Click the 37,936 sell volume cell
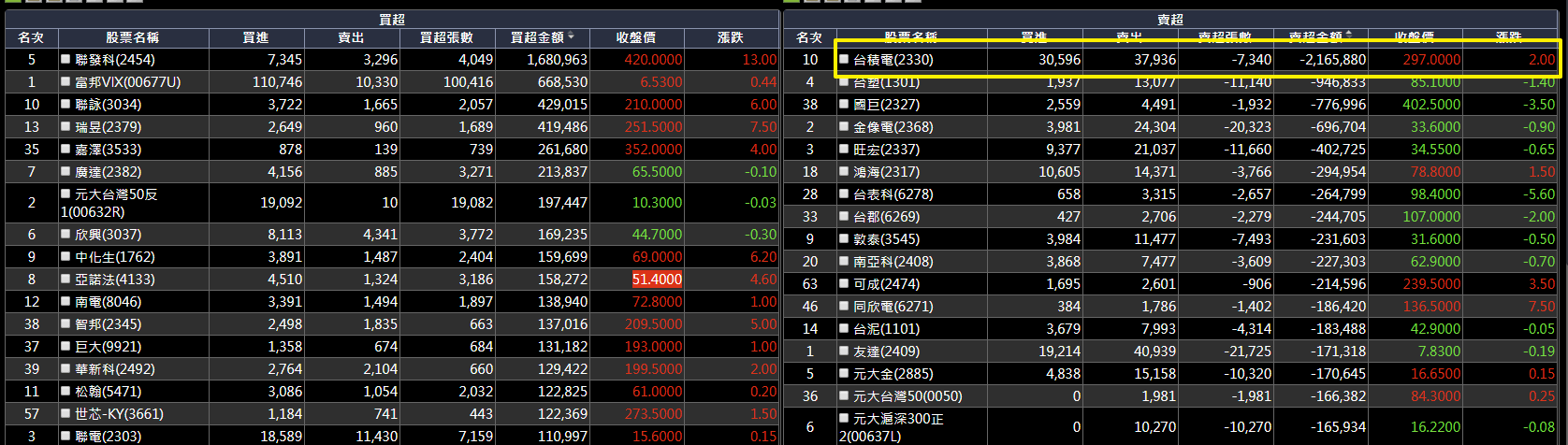The image size is (1568, 445). click(x=1153, y=60)
